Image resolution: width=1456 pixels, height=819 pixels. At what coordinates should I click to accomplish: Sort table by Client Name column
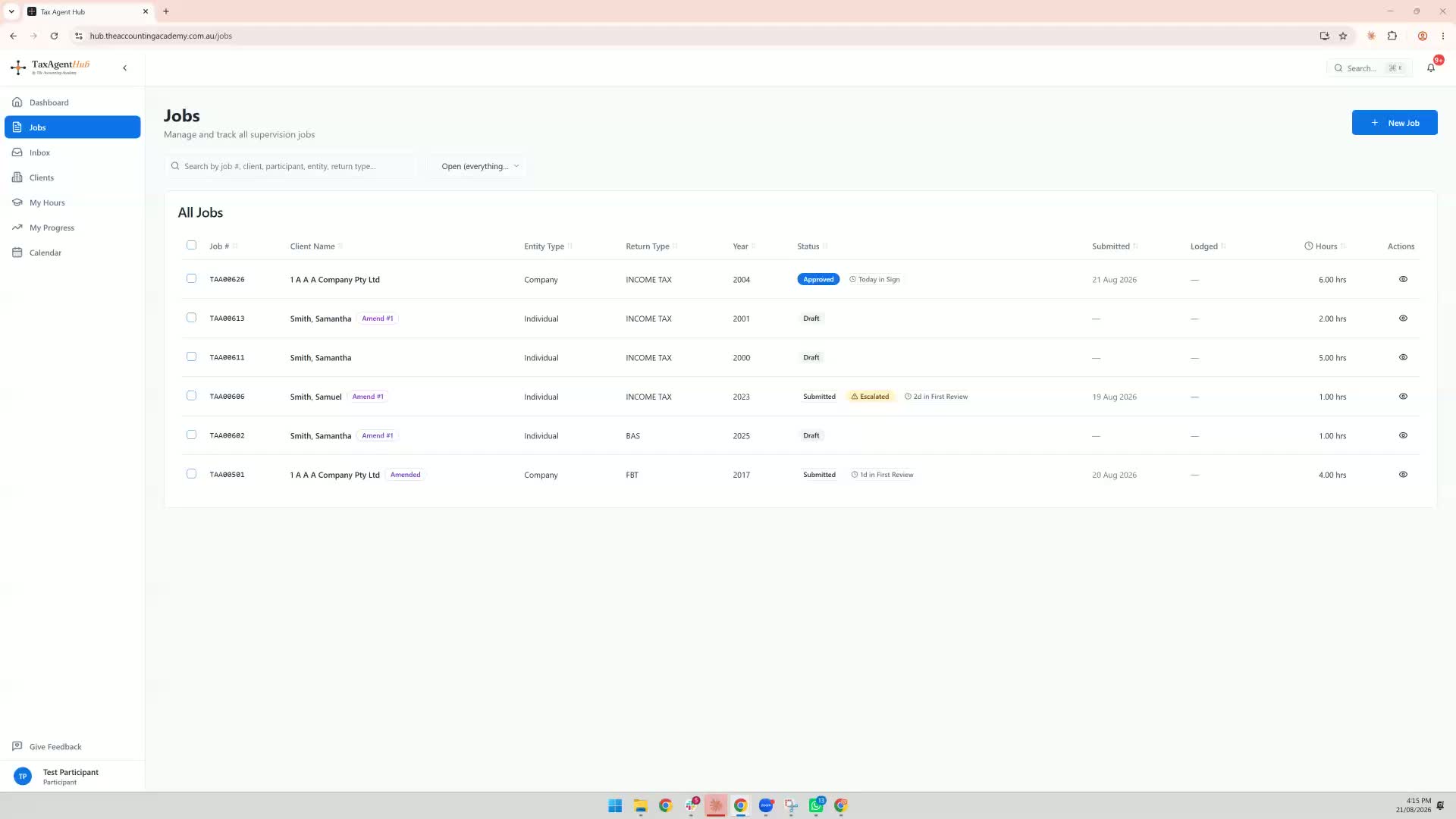click(x=316, y=246)
